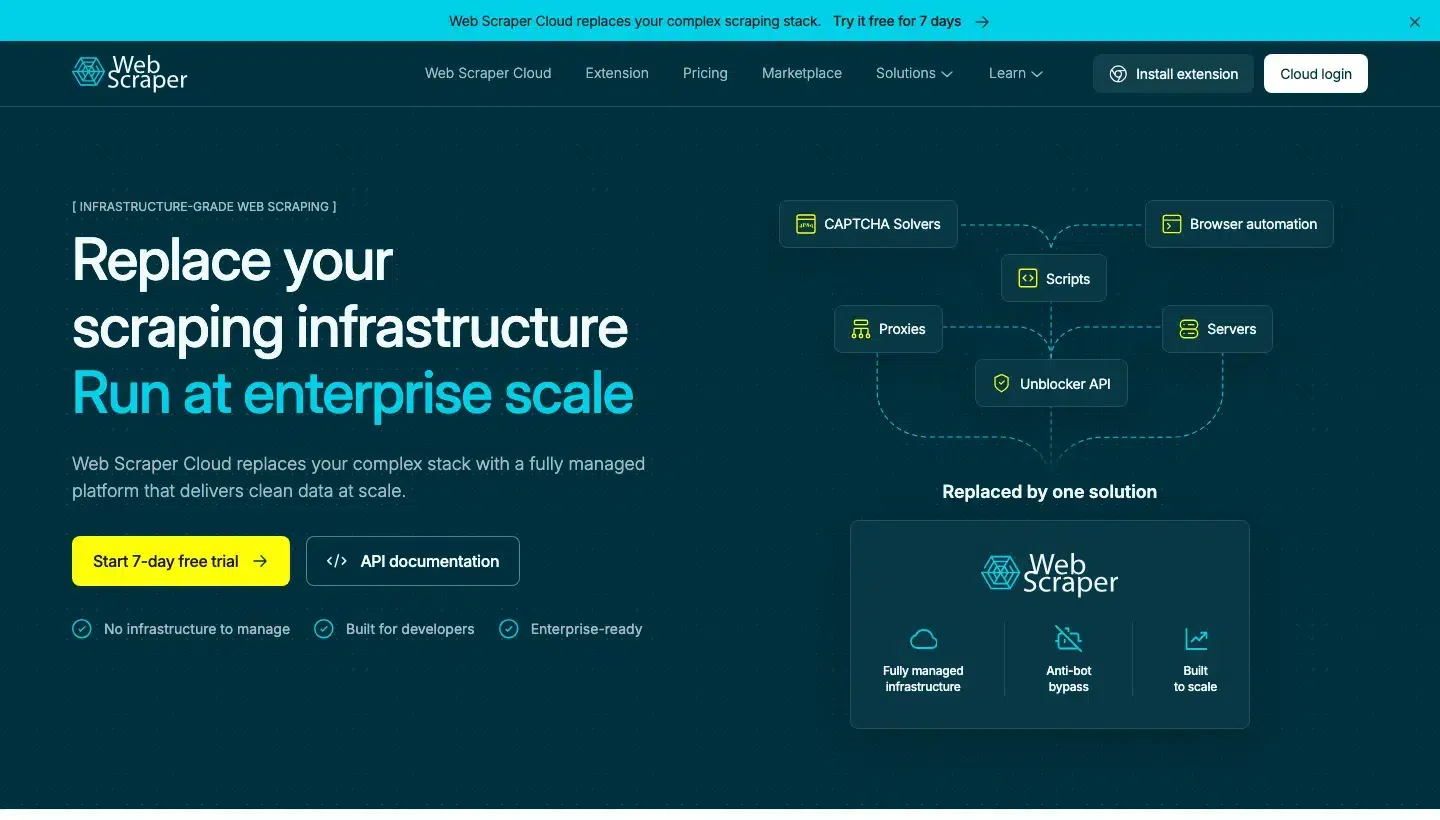
Task: Go to the Extension page
Action: click(x=617, y=73)
